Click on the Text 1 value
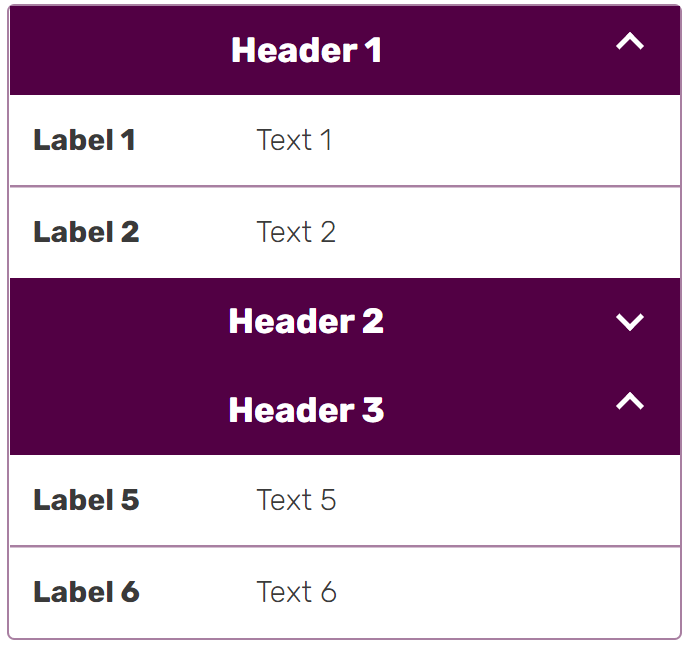Screen dimensions: 690x648 [x=294, y=140]
